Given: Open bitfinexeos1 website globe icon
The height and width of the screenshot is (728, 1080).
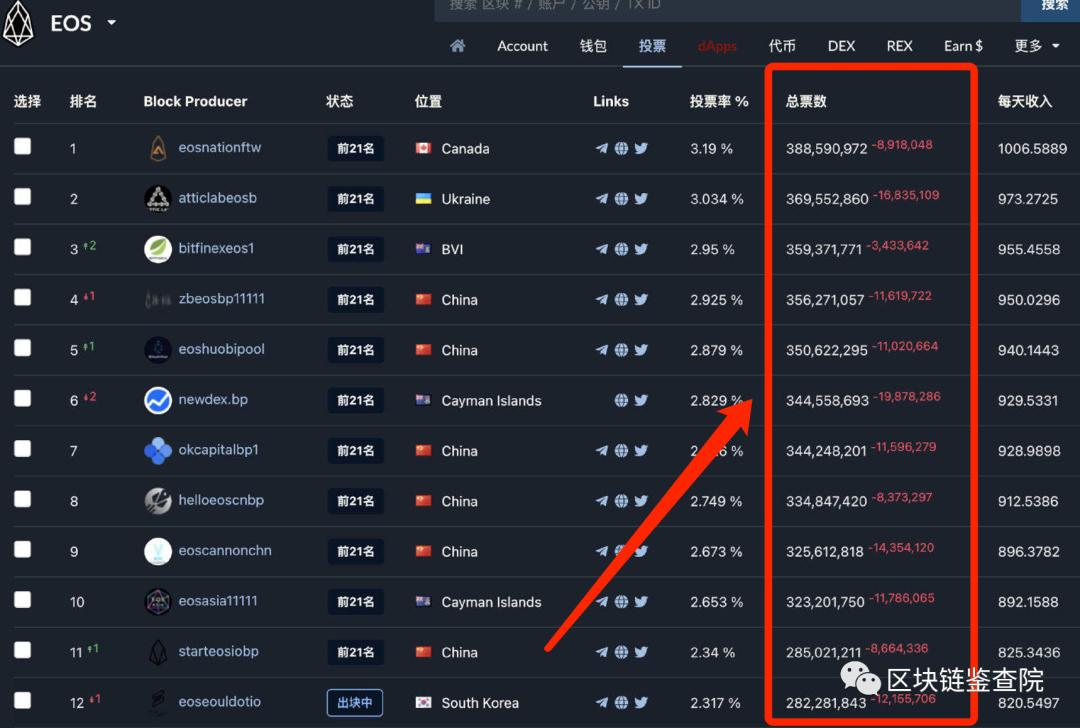Looking at the screenshot, I should point(621,249).
